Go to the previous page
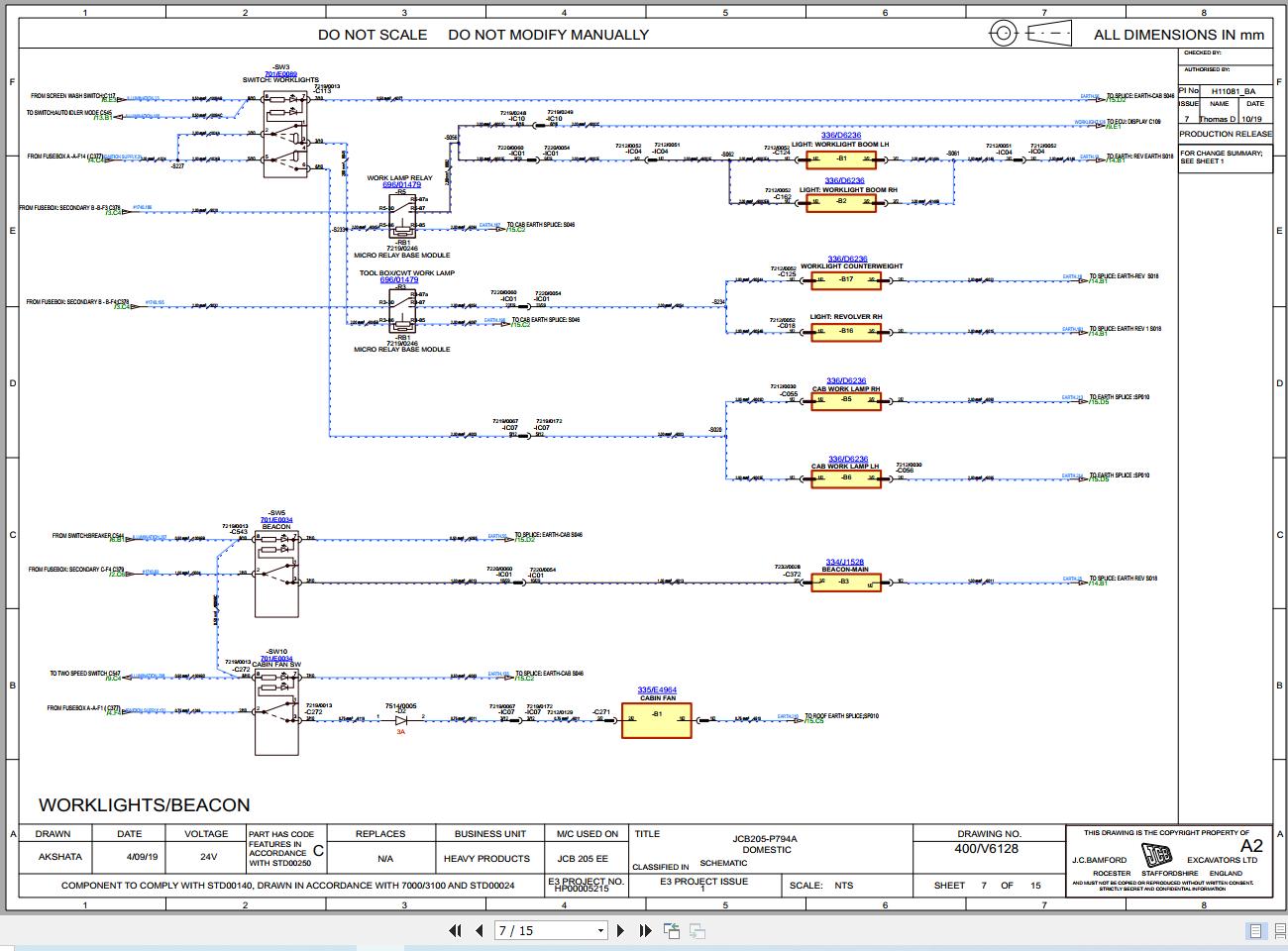 [x=480, y=930]
